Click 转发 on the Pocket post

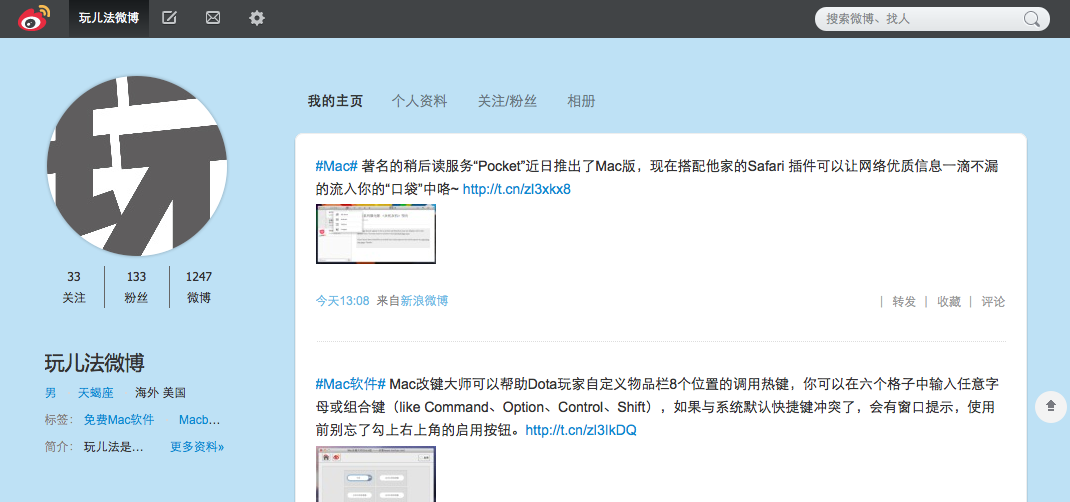coord(904,301)
